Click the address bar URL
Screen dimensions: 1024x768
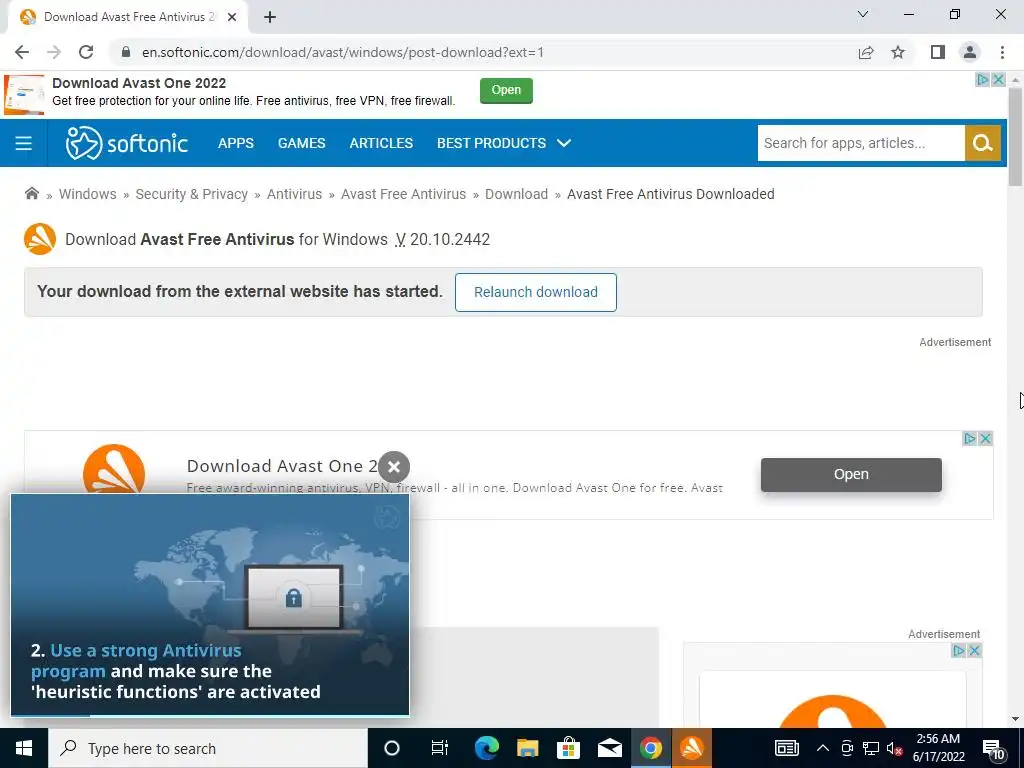point(343,52)
